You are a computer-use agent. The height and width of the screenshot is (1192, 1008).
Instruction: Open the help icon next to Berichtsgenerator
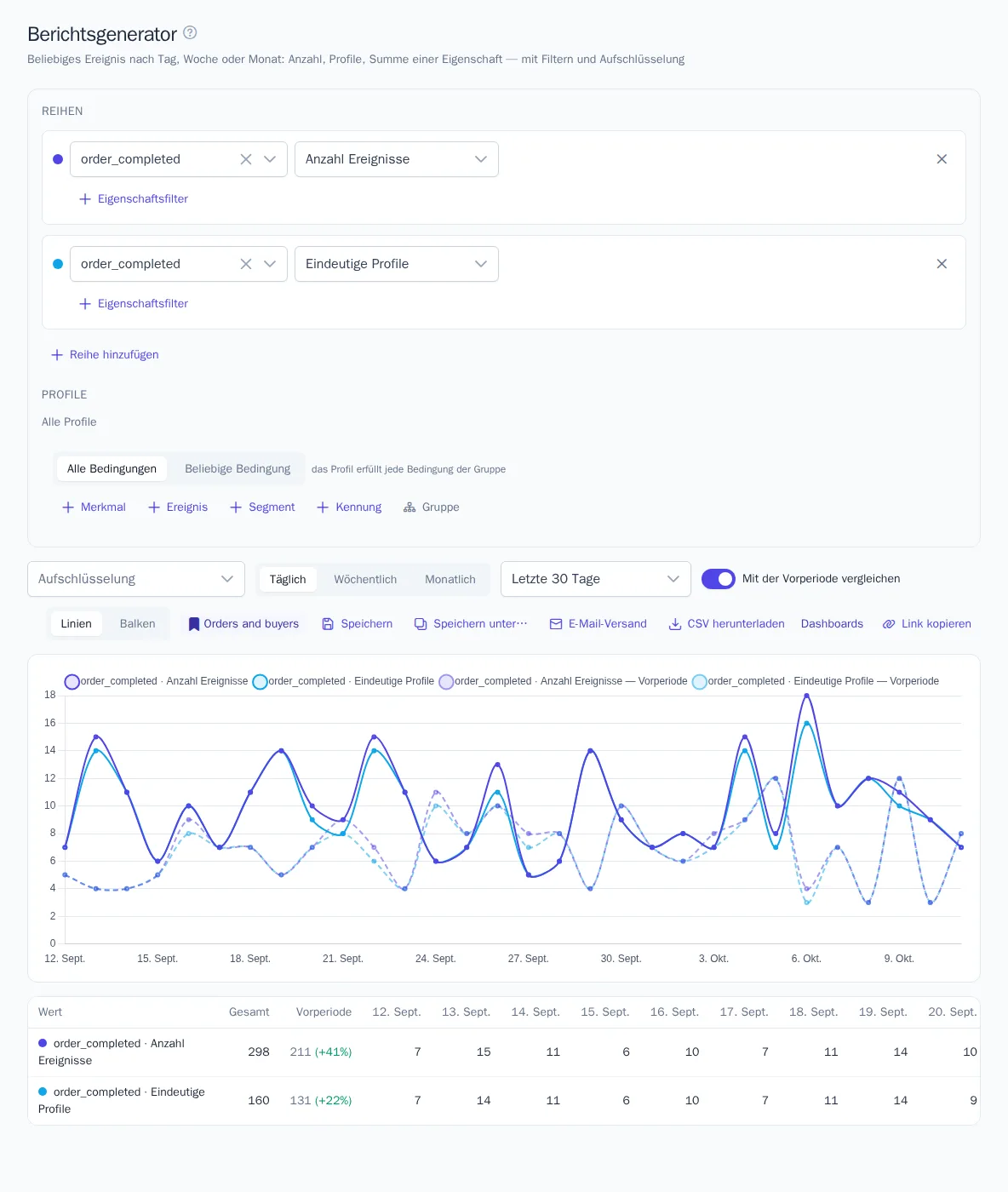click(x=190, y=32)
